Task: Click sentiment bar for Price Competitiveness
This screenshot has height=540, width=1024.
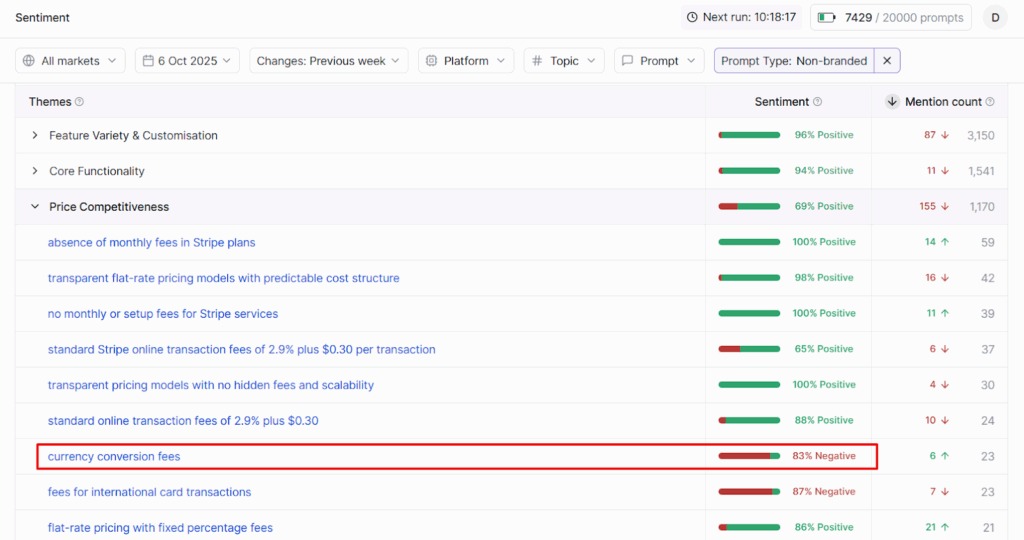Action: (x=749, y=207)
